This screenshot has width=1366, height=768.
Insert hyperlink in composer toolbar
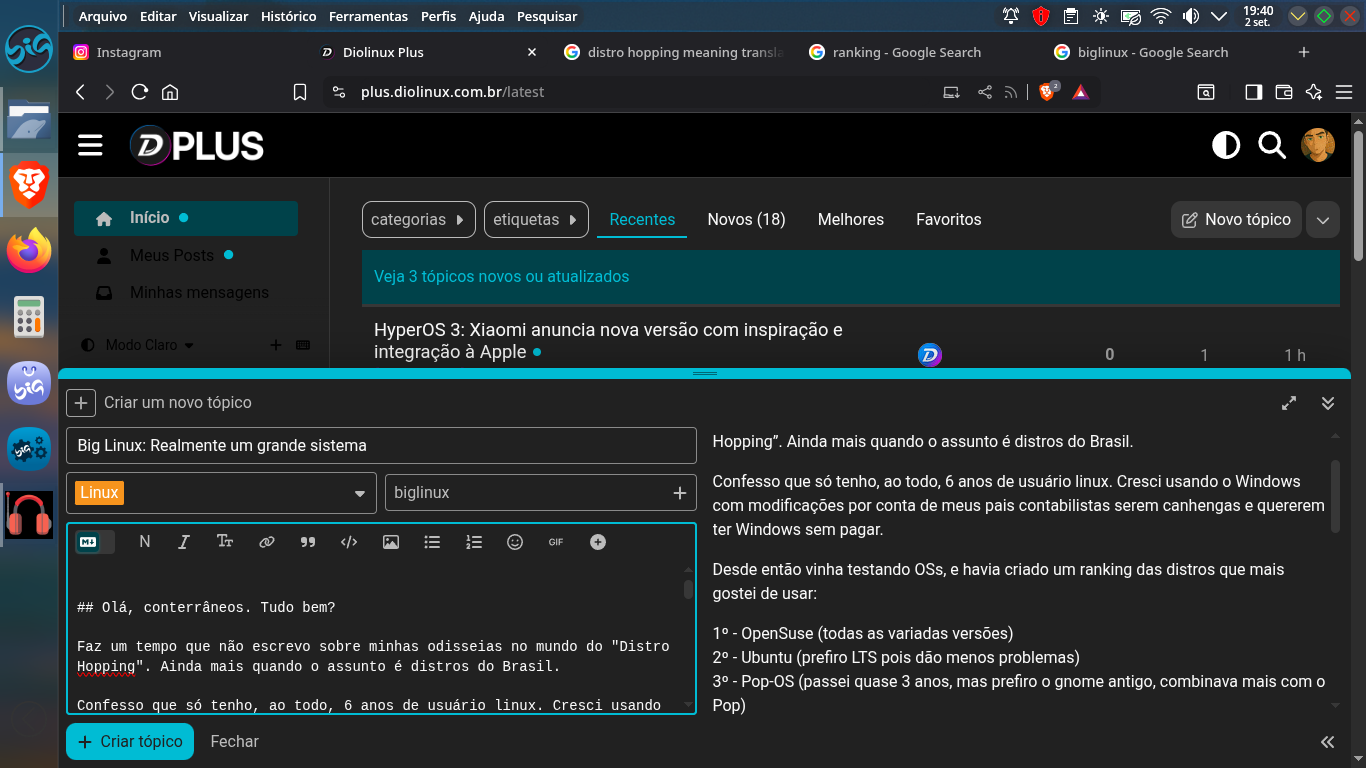click(267, 542)
